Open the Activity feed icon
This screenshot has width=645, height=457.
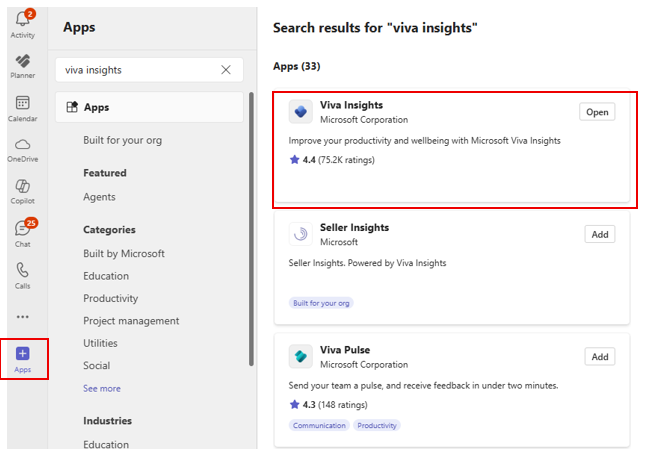(22, 23)
